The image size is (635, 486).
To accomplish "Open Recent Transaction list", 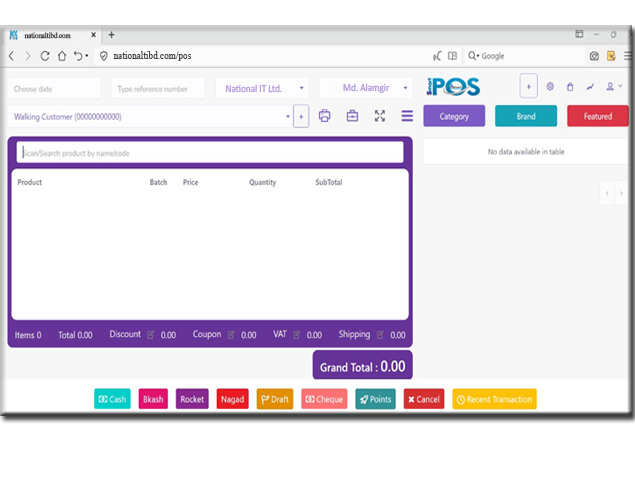I will (494, 399).
